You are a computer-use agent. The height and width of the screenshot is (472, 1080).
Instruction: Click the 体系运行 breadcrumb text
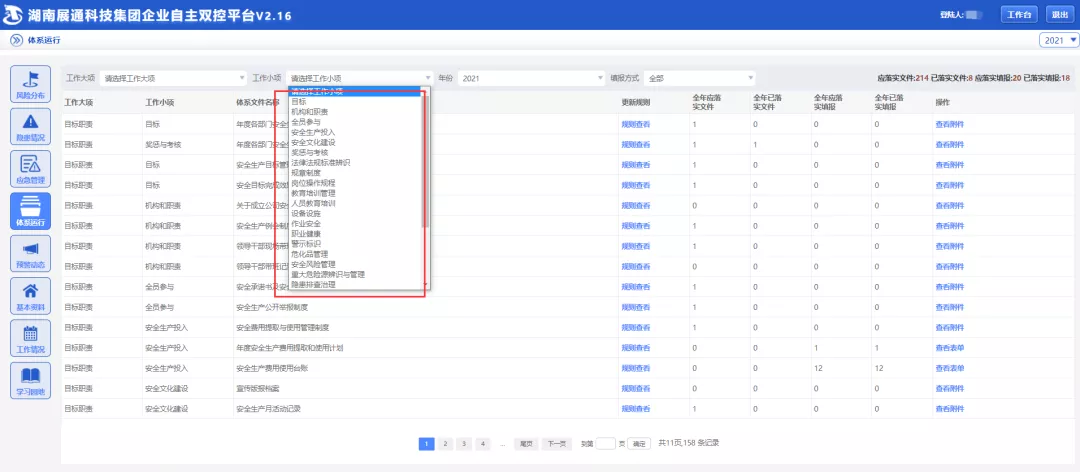44,41
